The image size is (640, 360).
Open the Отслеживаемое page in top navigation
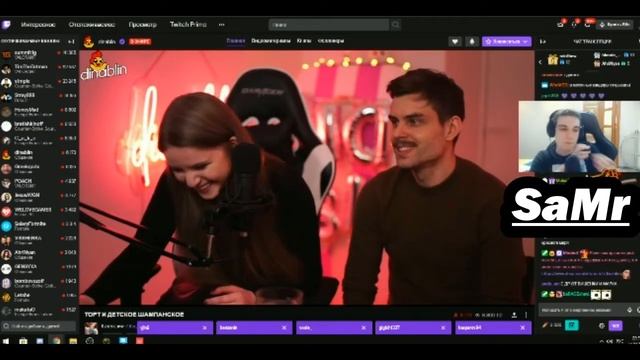tap(92, 25)
